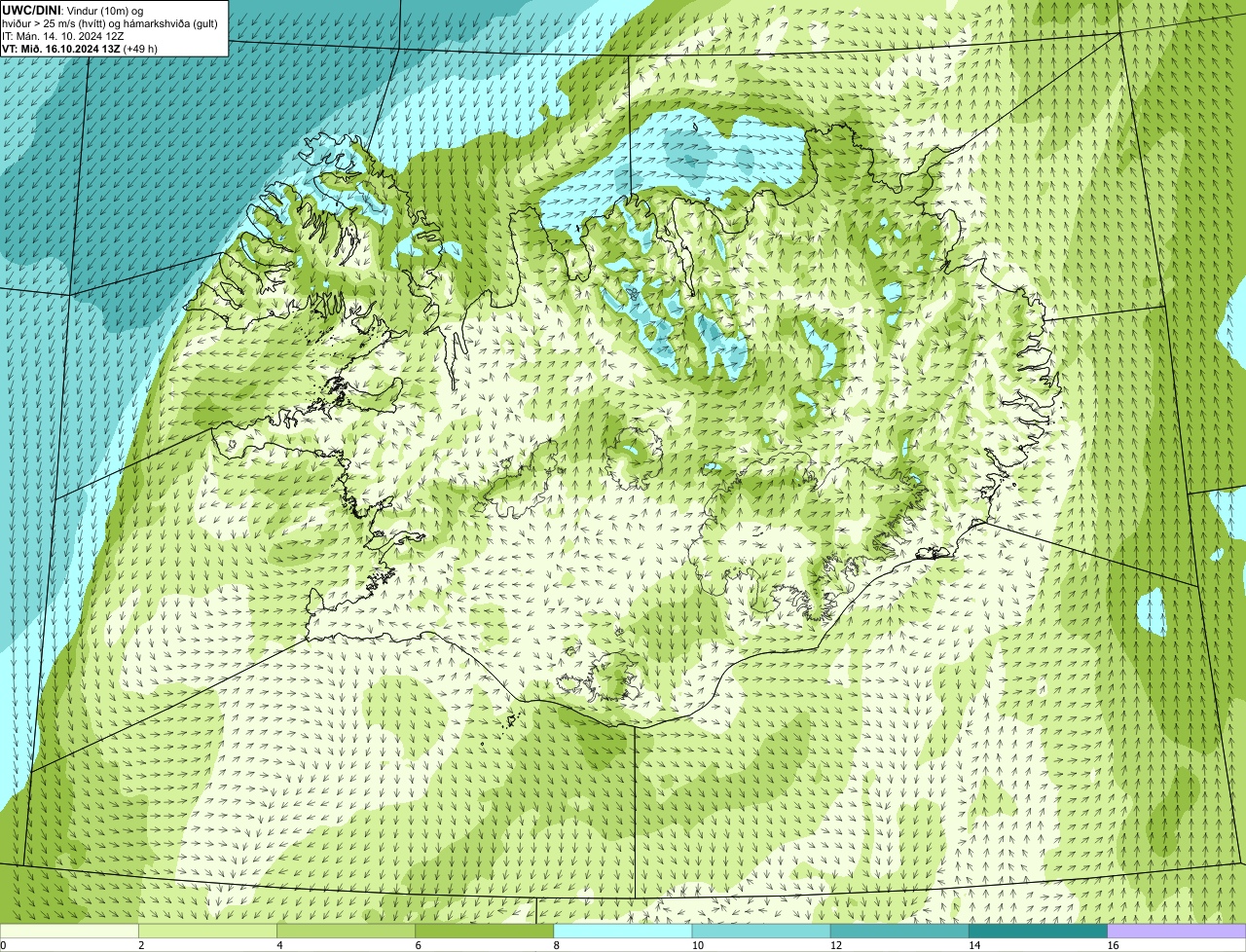Image resolution: width=1246 pixels, height=952 pixels.
Task: Click the pale yellow 0–2 m/s legend swatch
Action: pyautogui.click(x=69, y=931)
